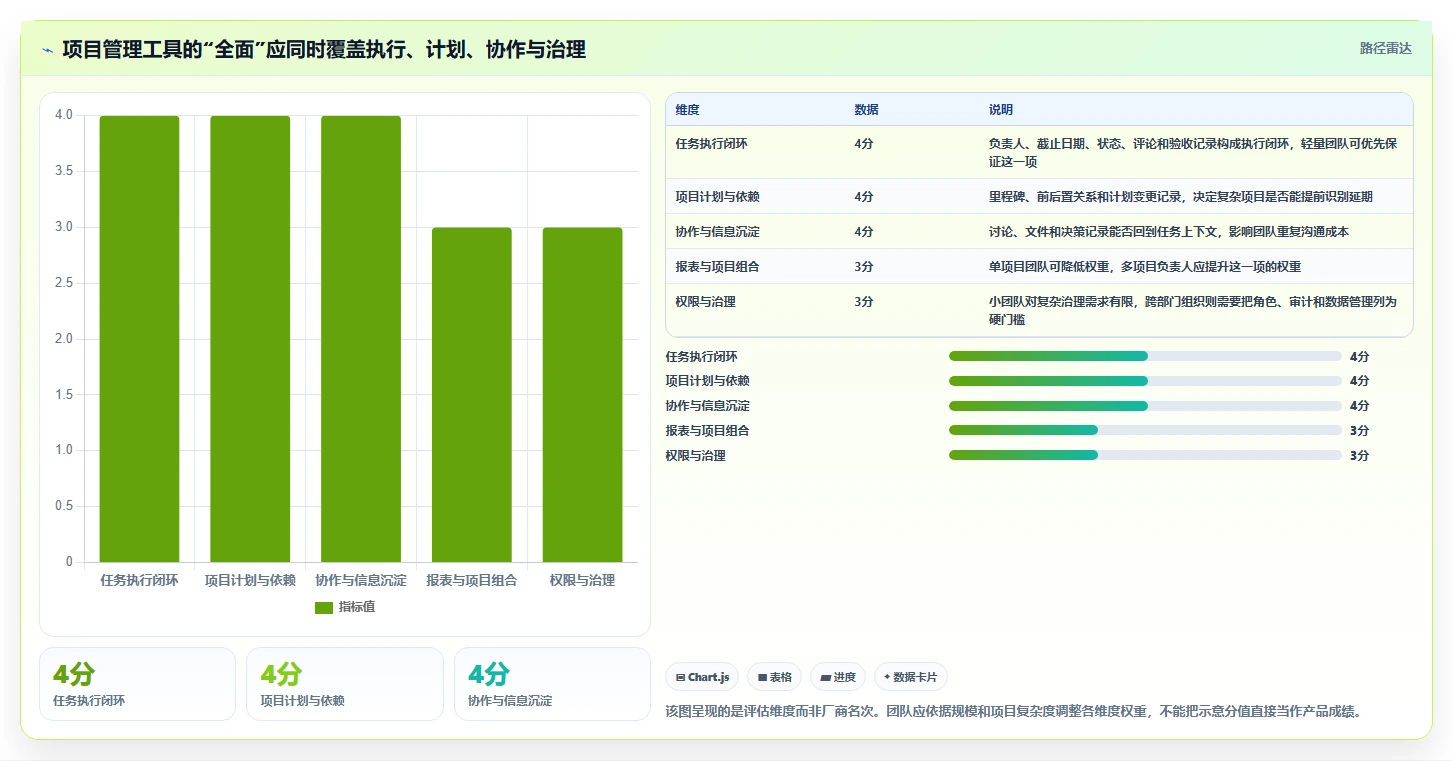Click 协作与信息沉淀 label in progress list
The width and height of the screenshot is (1453, 761).
(708, 406)
